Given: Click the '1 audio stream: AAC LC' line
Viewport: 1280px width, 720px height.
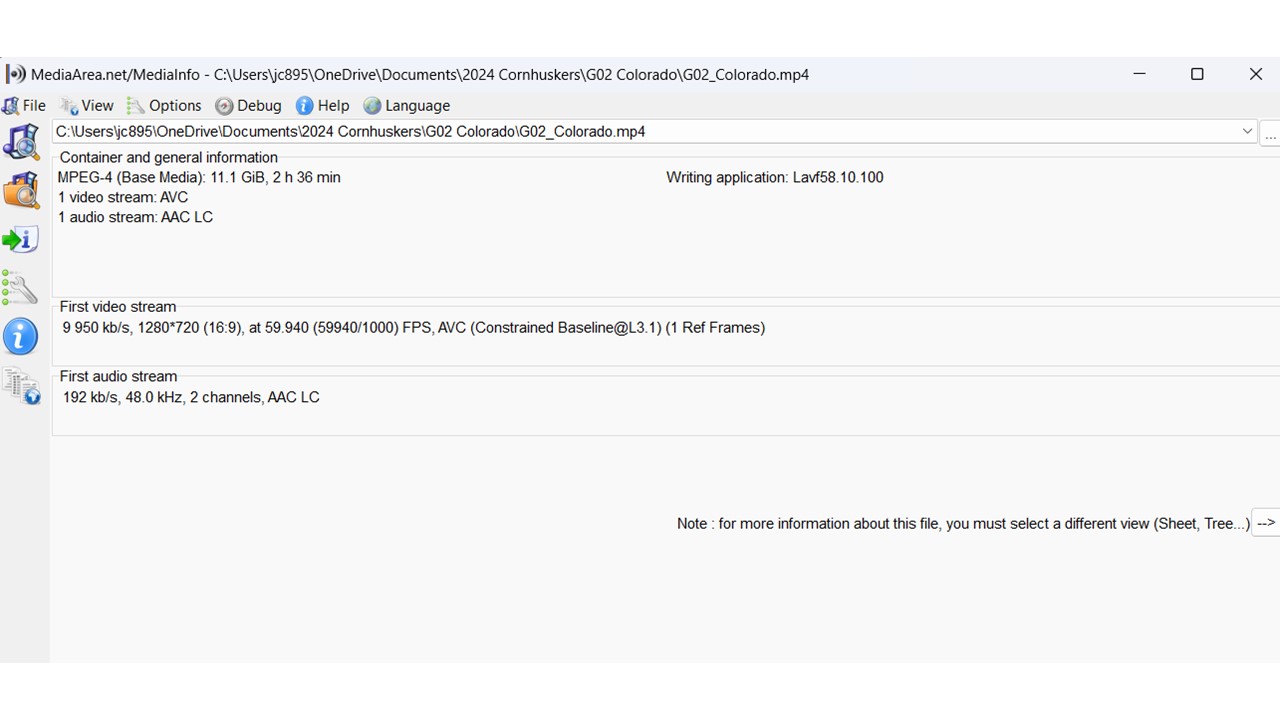Looking at the screenshot, I should click(x=135, y=217).
